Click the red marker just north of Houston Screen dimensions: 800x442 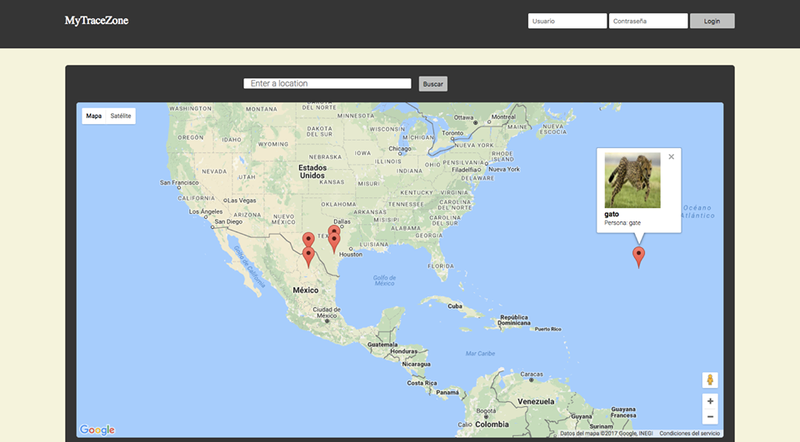(334, 242)
